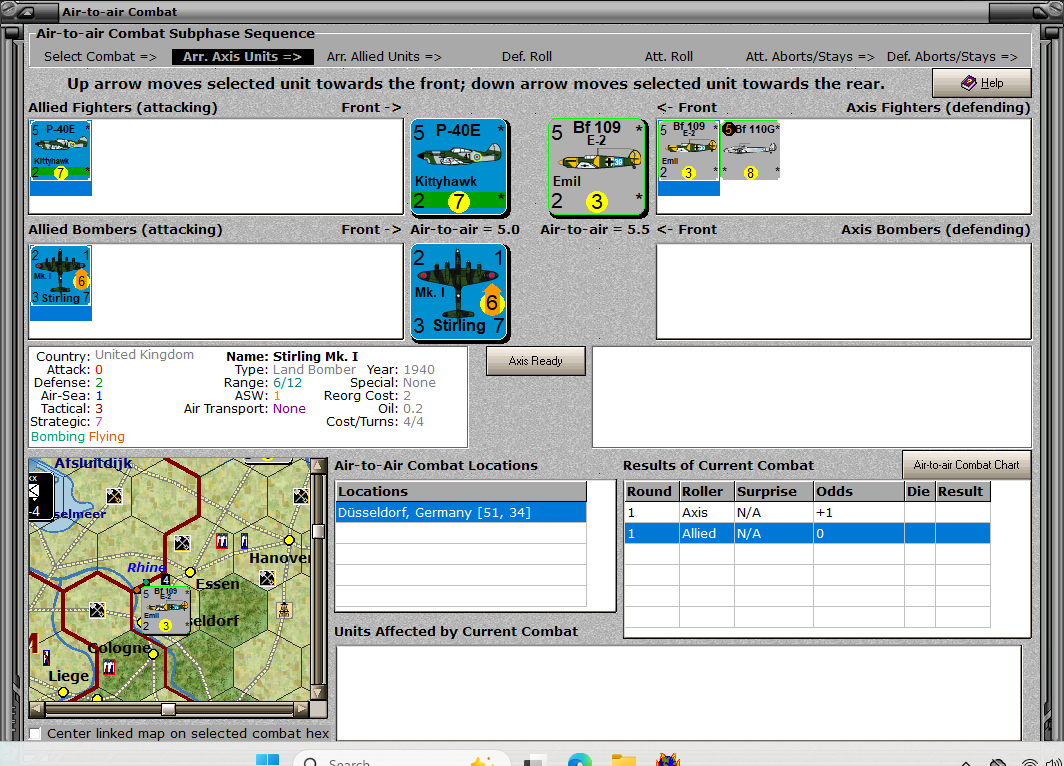1064x766 pixels.
Task: Click the map's vertical scrollbar down arrow
Action: [x=318, y=693]
